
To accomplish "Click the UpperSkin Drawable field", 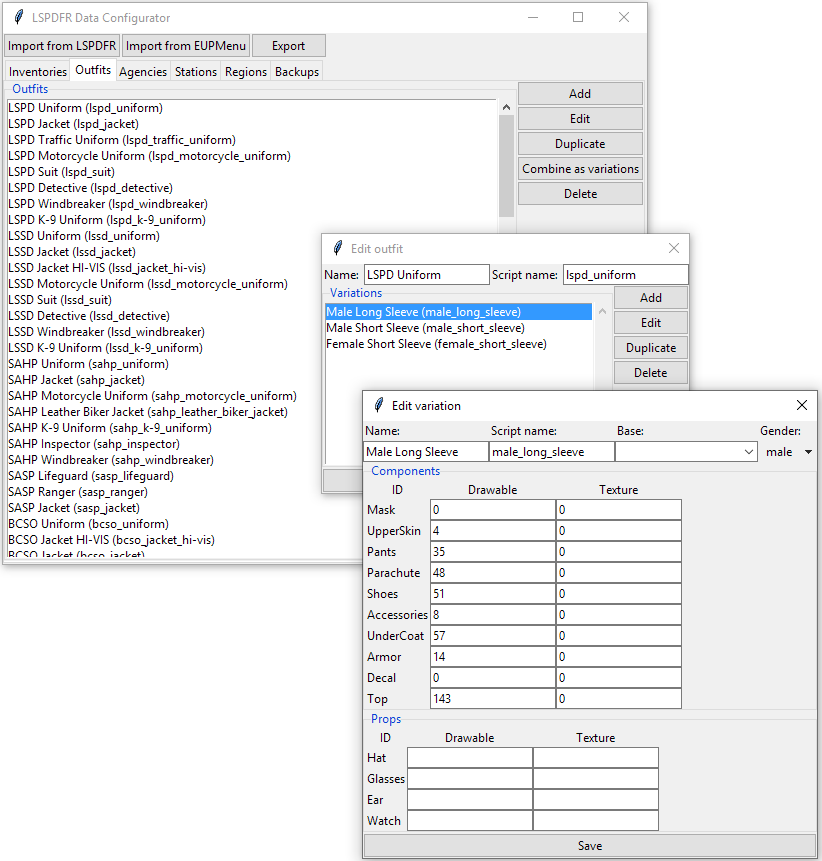I will pos(493,530).
